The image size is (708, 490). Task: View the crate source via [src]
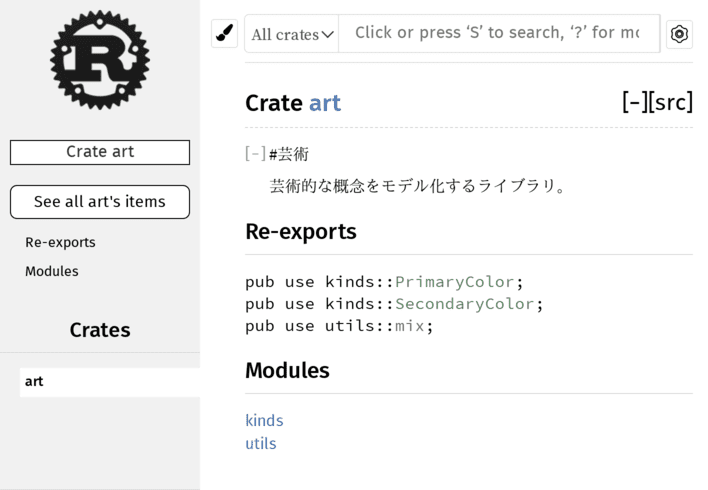671,102
